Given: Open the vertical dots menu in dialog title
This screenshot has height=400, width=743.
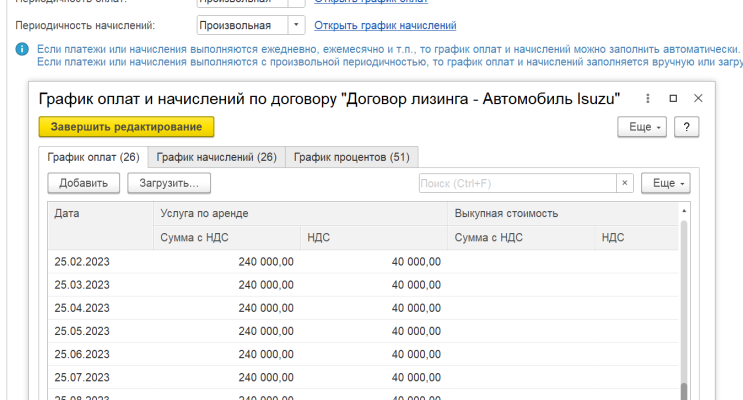Looking at the screenshot, I should click(648, 99).
